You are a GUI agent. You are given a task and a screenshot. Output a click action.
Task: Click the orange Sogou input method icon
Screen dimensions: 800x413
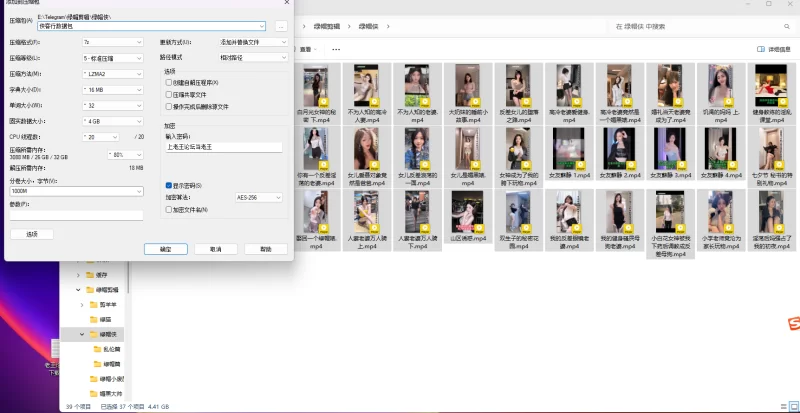click(x=793, y=323)
